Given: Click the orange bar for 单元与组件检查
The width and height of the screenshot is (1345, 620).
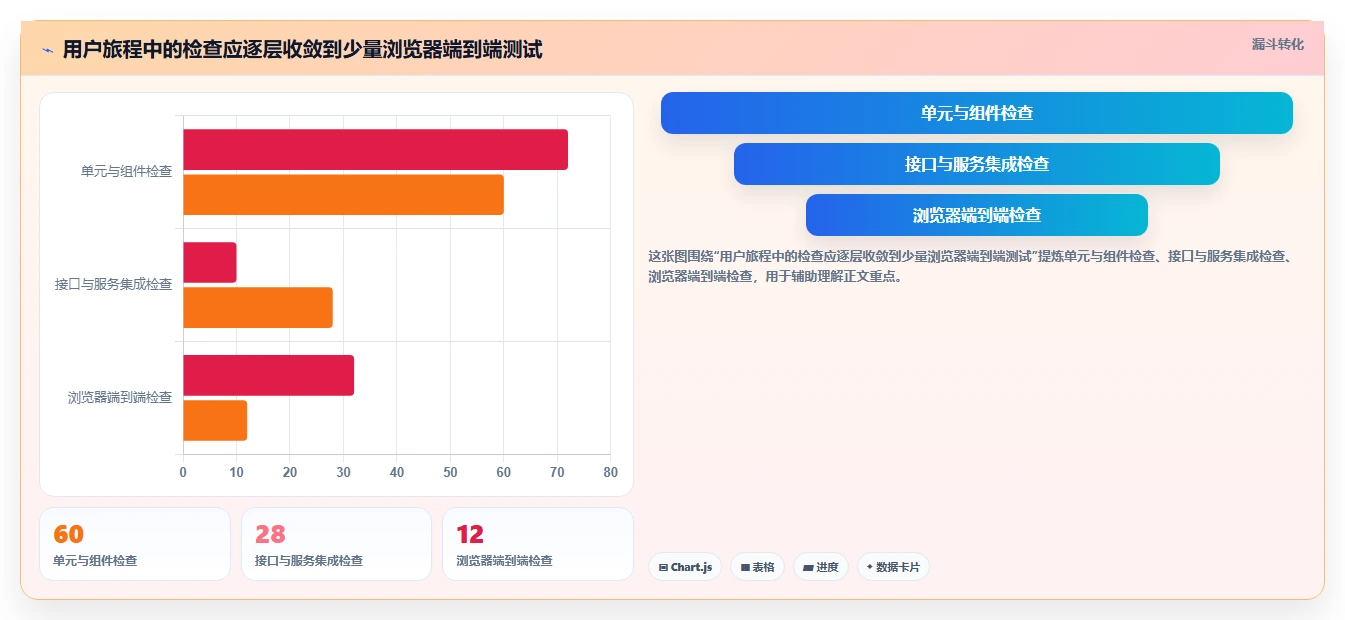Looking at the screenshot, I should [x=343, y=194].
